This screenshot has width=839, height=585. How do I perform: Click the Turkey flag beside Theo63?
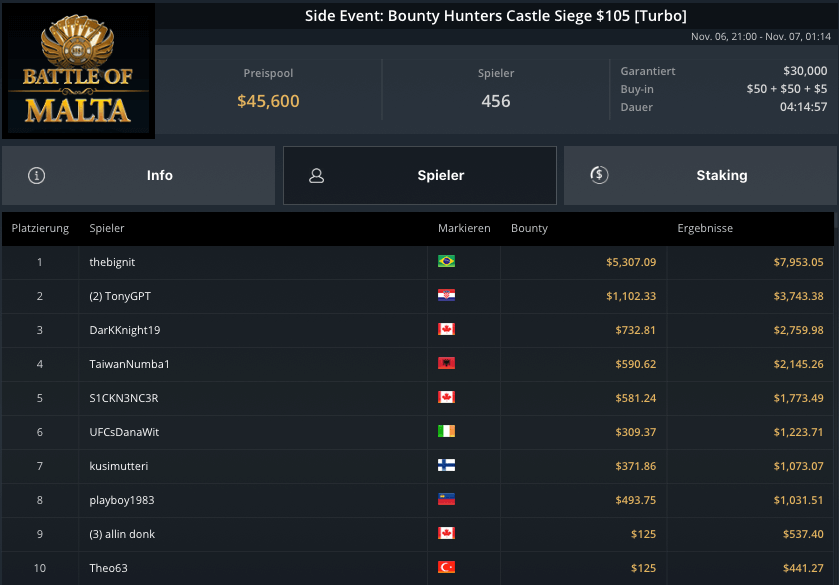pyautogui.click(x=446, y=568)
